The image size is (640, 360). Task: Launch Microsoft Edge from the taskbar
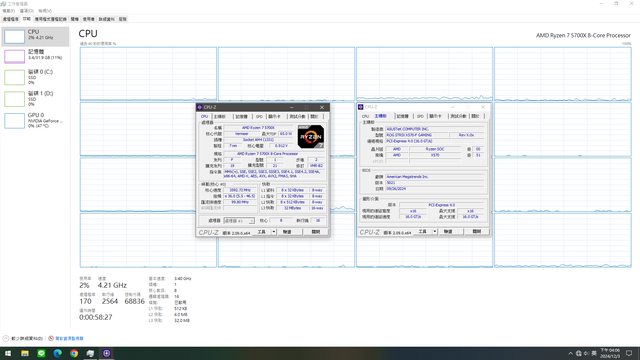(x=58, y=353)
